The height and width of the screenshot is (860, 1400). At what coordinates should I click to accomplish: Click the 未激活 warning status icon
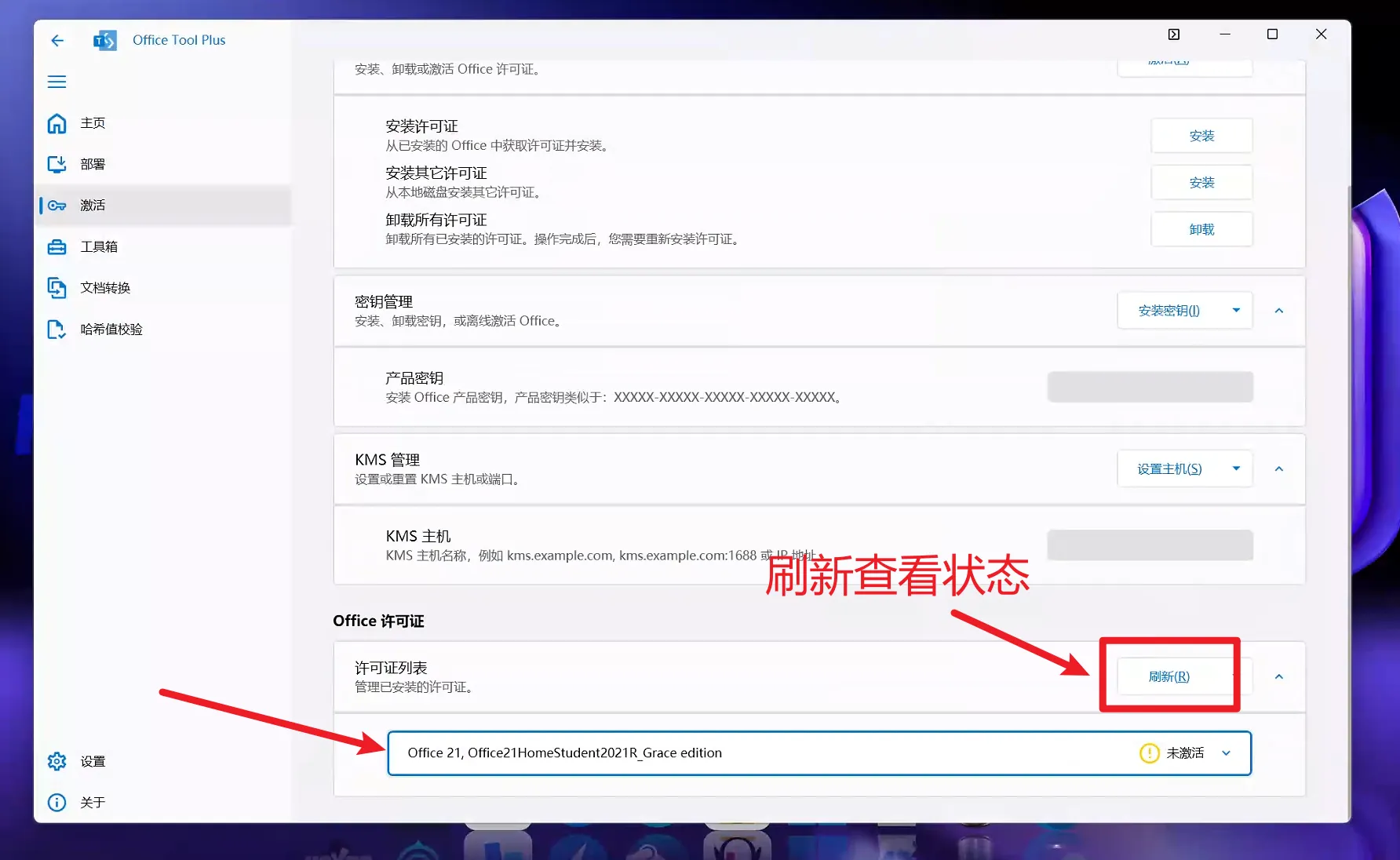coord(1149,753)
